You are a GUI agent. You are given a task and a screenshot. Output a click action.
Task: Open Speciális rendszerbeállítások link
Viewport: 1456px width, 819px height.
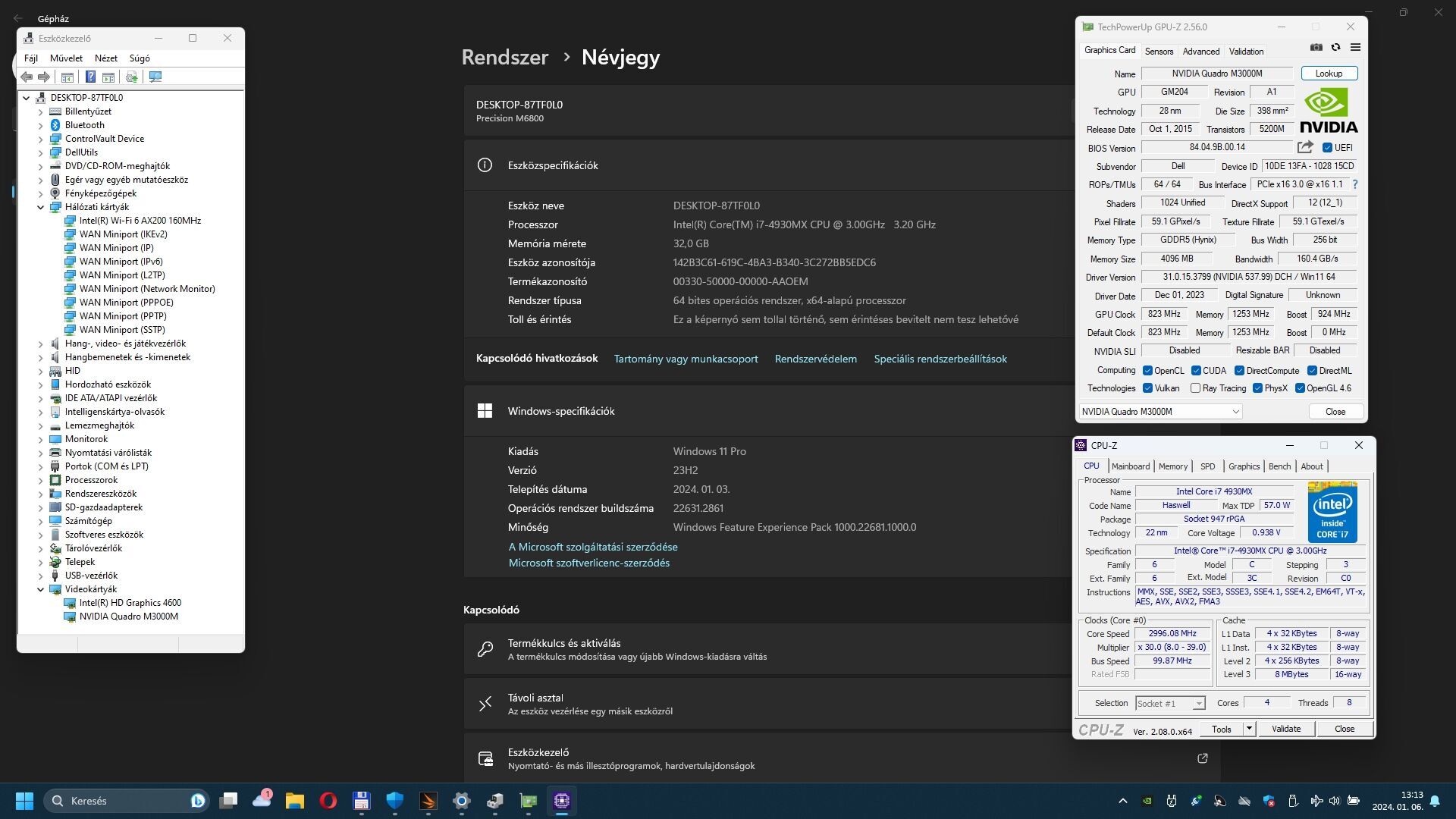click(940, 359)
